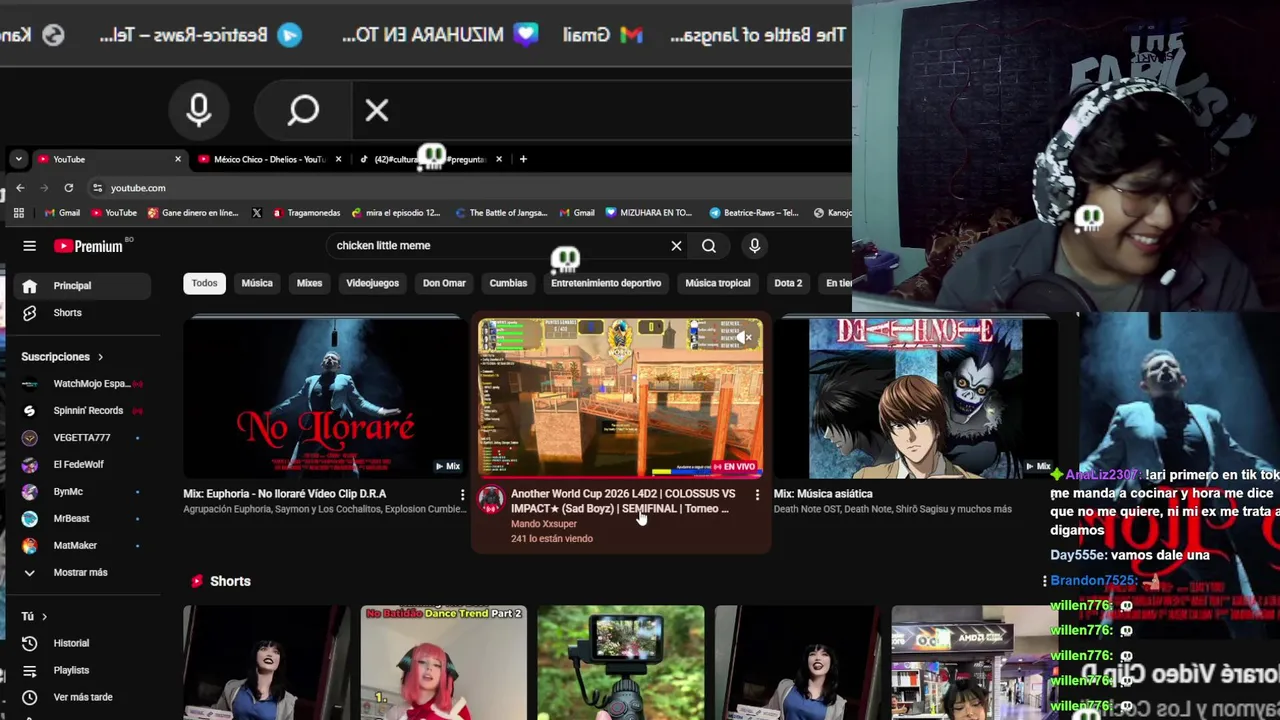The height and width of the screenshot is (720, 1280).
Task: Open the Mando Xxsuper channel avatar
Action: (x=490, y=501)
